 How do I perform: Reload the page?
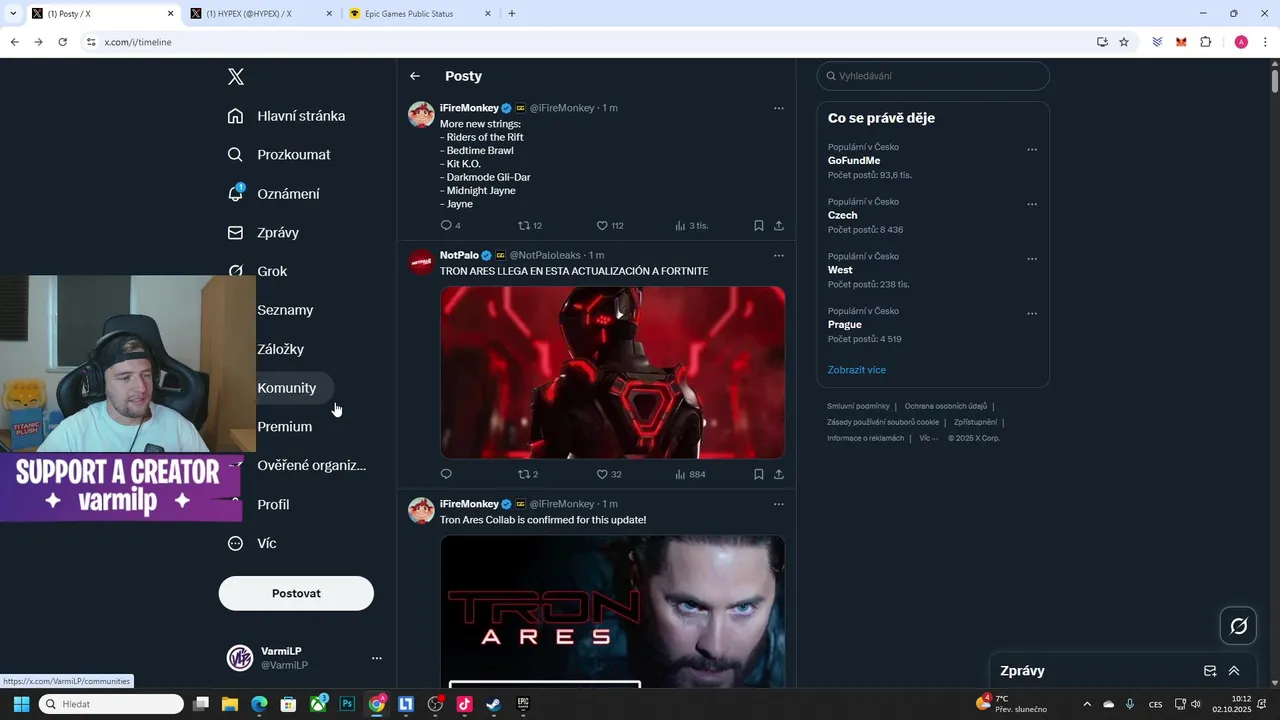62,42
